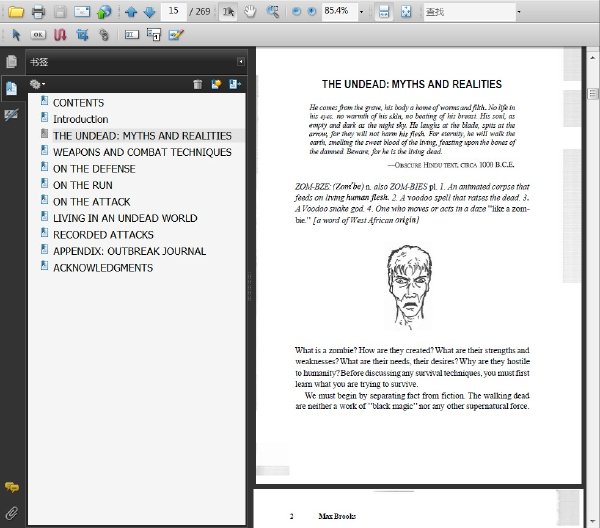Go to ACKNOWLEDGMENTS bookmark

[x=103, y=268]
